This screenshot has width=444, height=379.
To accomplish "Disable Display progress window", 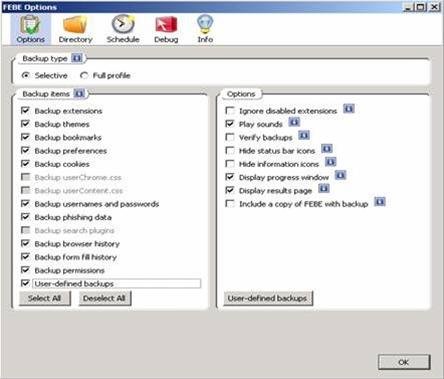I will tap(230, 177).
